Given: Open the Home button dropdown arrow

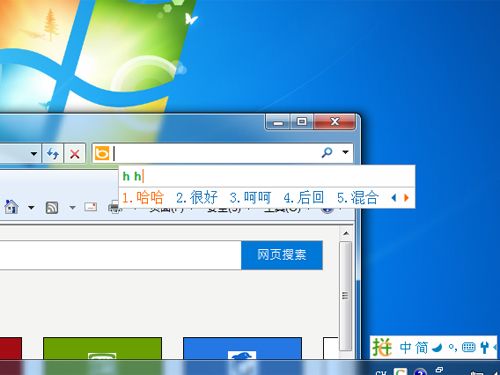Looking at the screenshot, I should pos(31,208).
